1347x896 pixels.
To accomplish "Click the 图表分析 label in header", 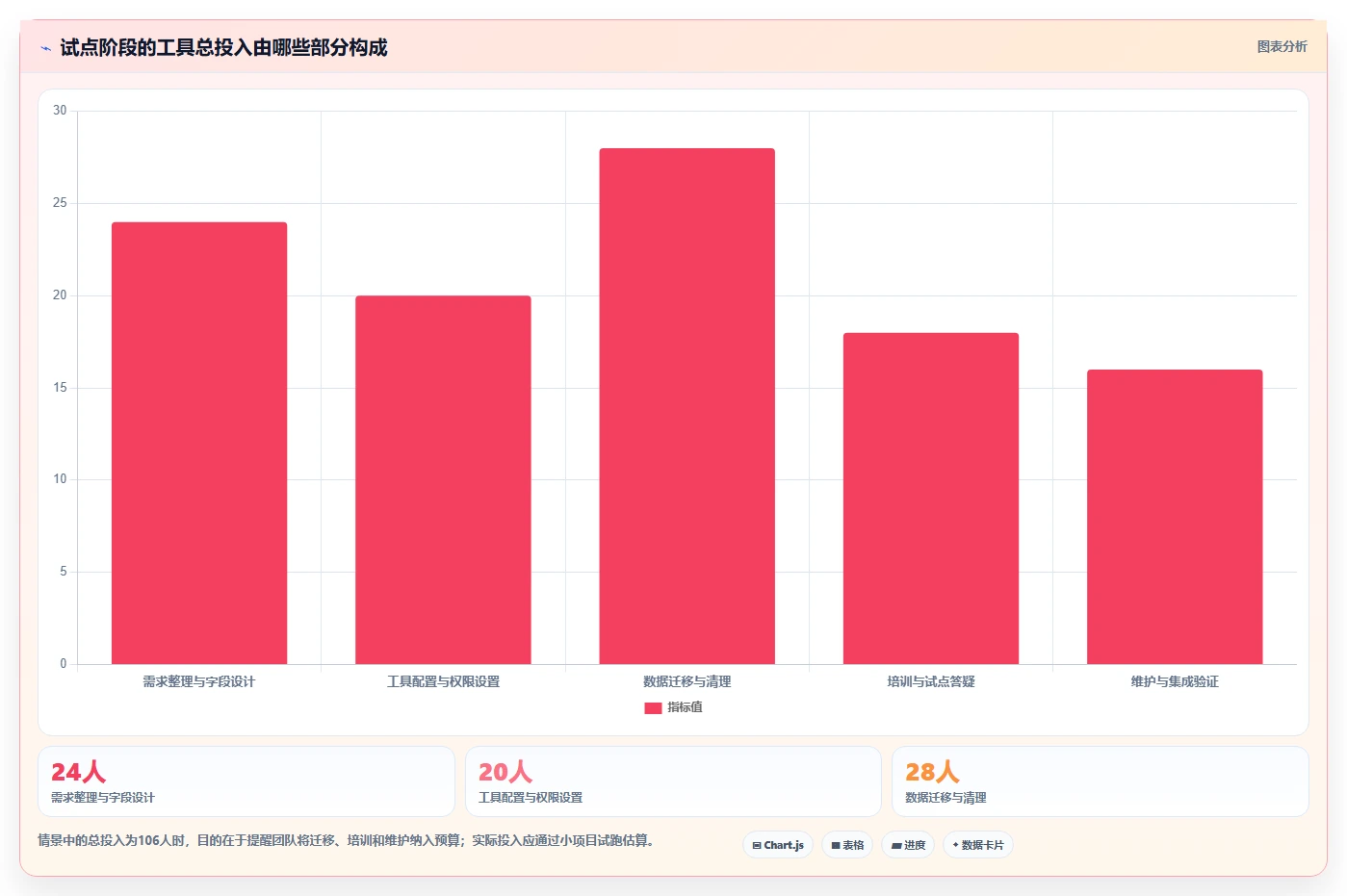I will [x=1282, y=46].
